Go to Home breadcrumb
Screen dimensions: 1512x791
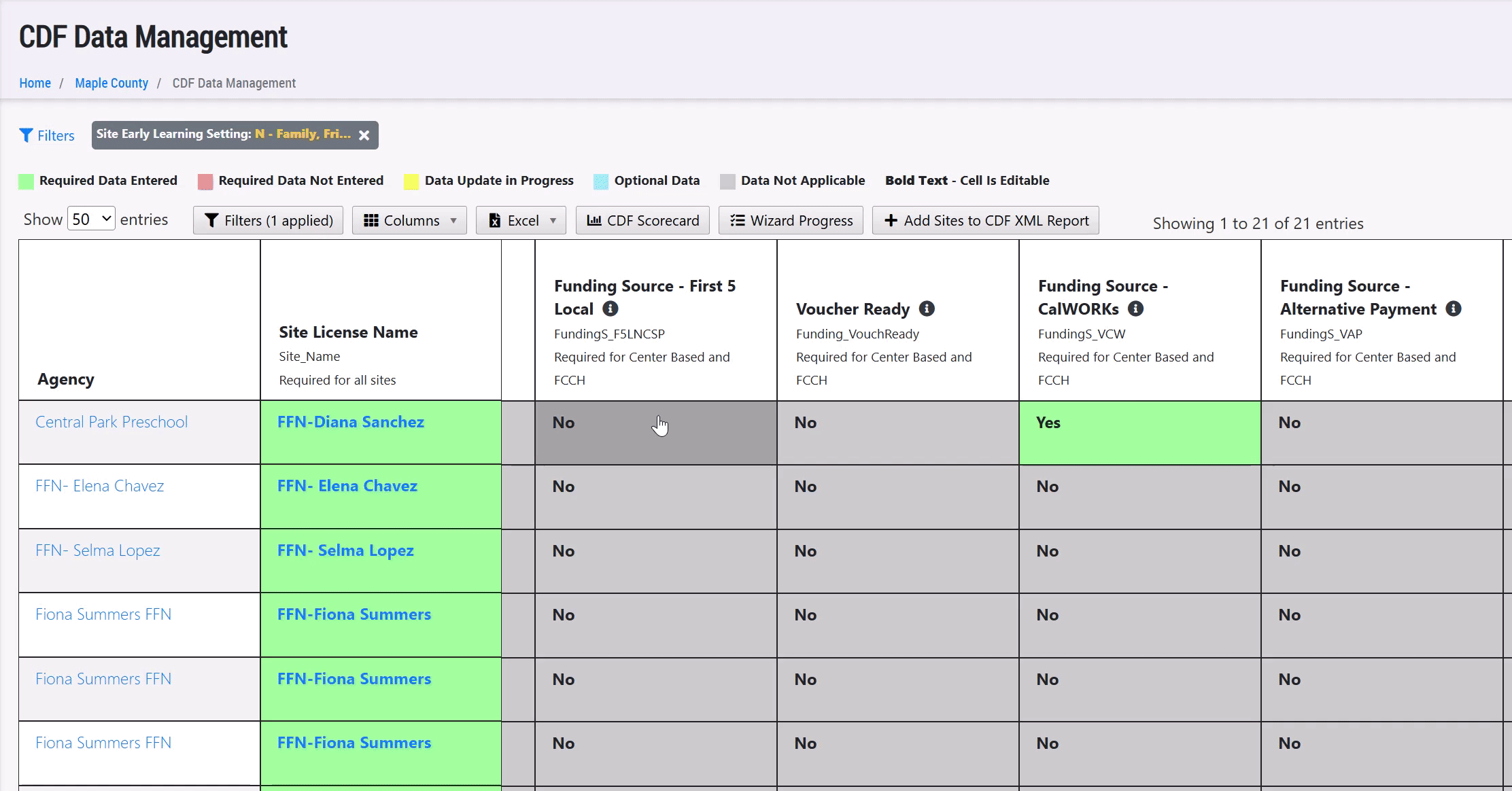pyautogui.click(x=35, y=83)
